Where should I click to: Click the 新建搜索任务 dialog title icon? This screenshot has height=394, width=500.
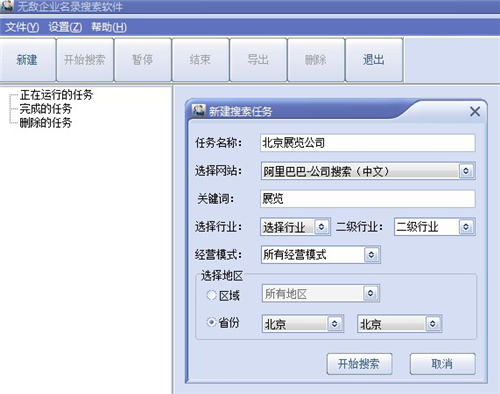pos(199,111)
